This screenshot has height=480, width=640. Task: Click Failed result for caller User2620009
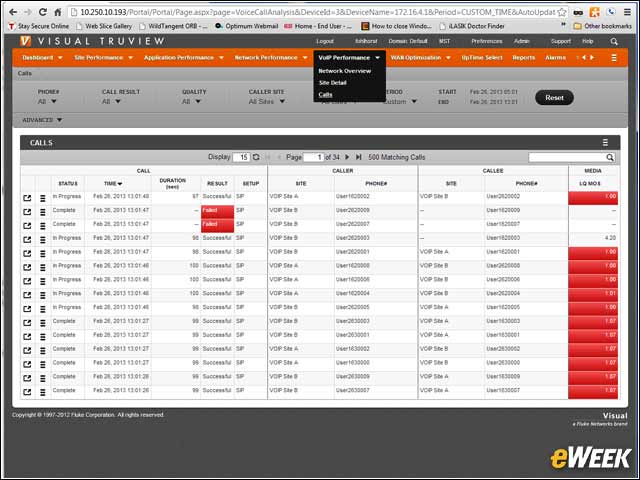tap(217, 212)
